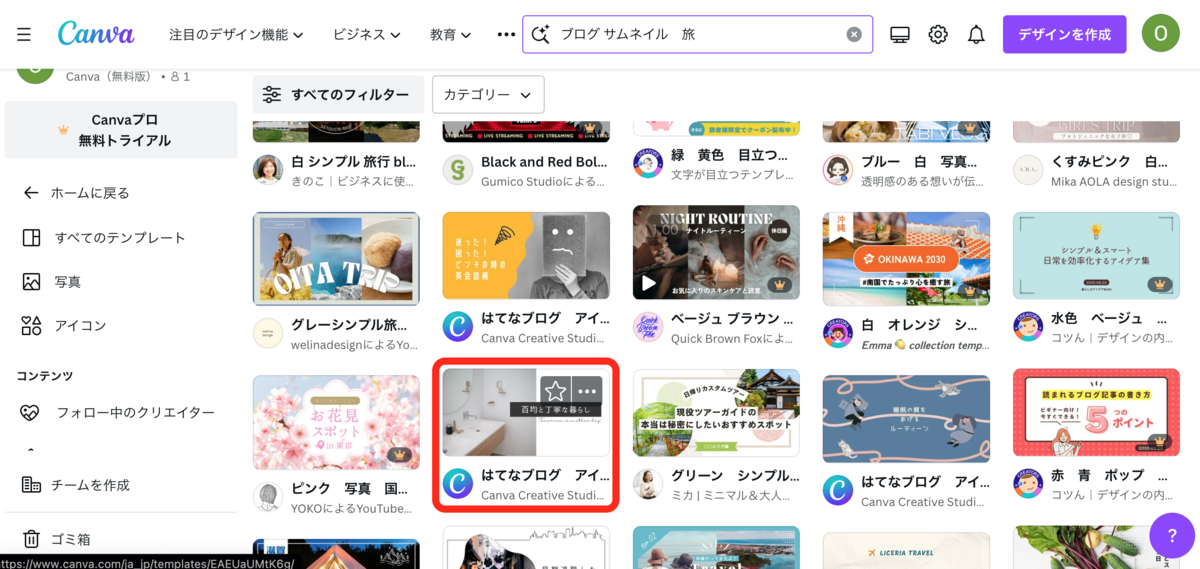
Task: Click グリーン シンプル template title
Action: click(x=735, y=475)
